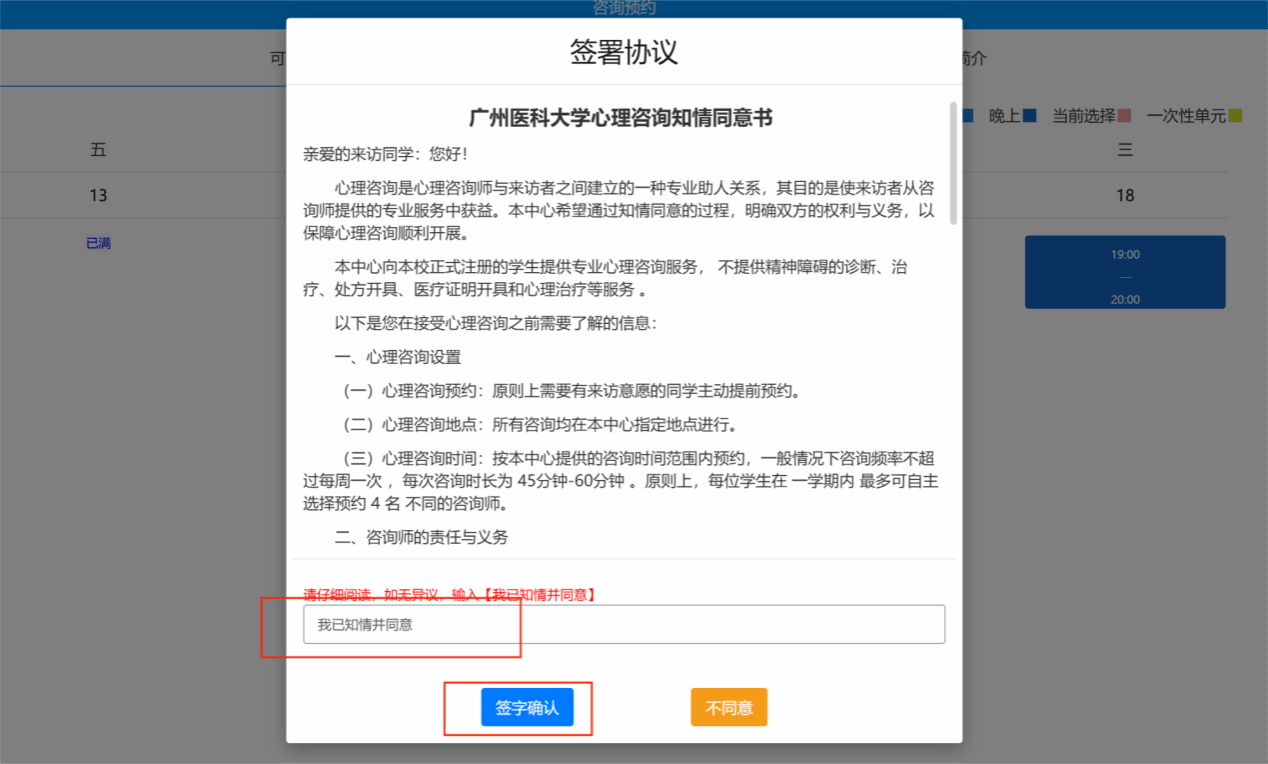
Task: Select the date 13 in calendar
Action: tap(98, 195)
